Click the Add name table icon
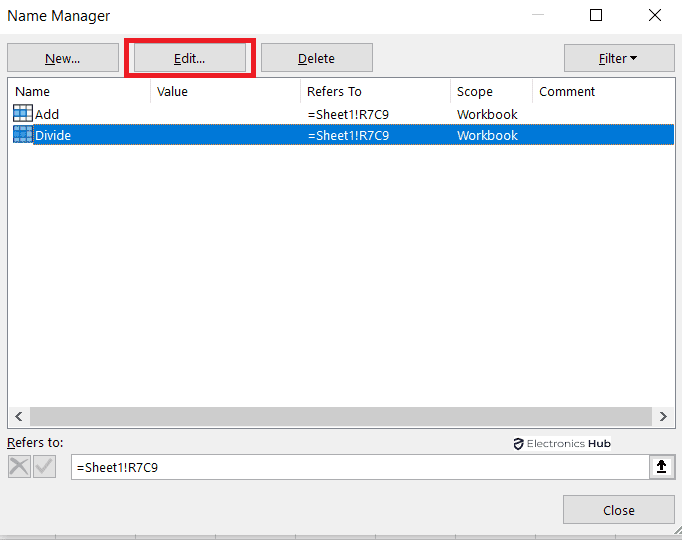Image resolution: width=682 pixels, height=540 pixels. pyautogui.click(x=22, y=114)
